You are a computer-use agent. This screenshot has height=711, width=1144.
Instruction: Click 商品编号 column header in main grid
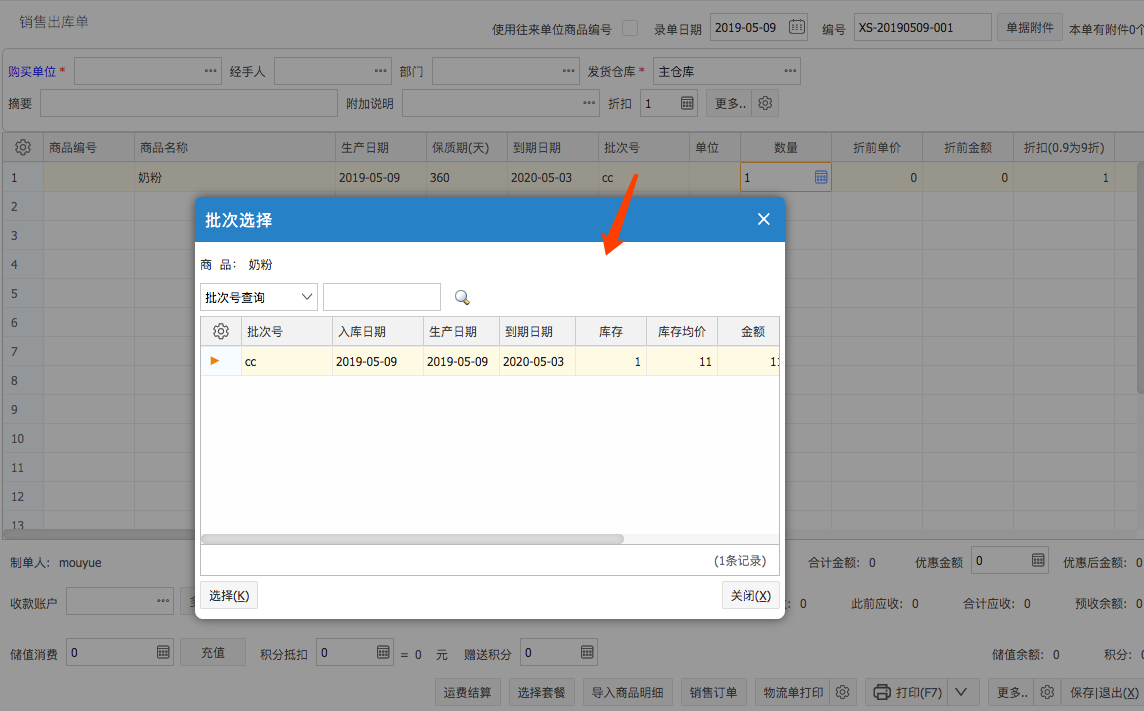pyautogui.click(x=89, y=147)
